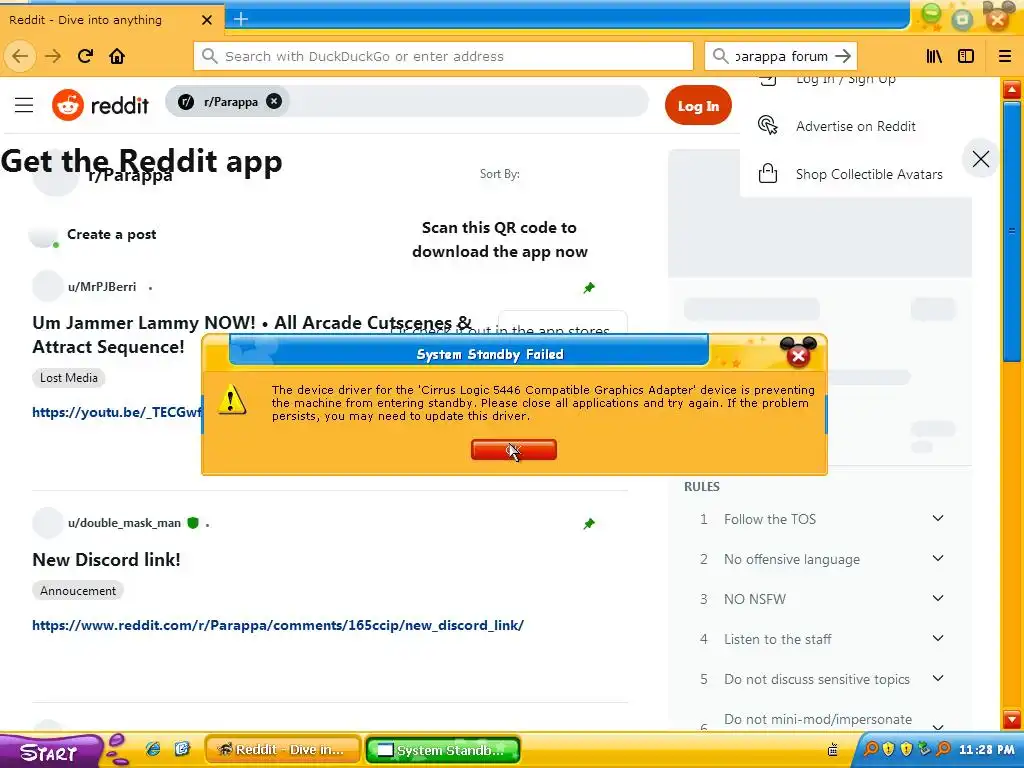The width and height of the screenshot is (1024, 768).
Task: Open the youtu.be link in the post
Action: click(x=116, y=412)
